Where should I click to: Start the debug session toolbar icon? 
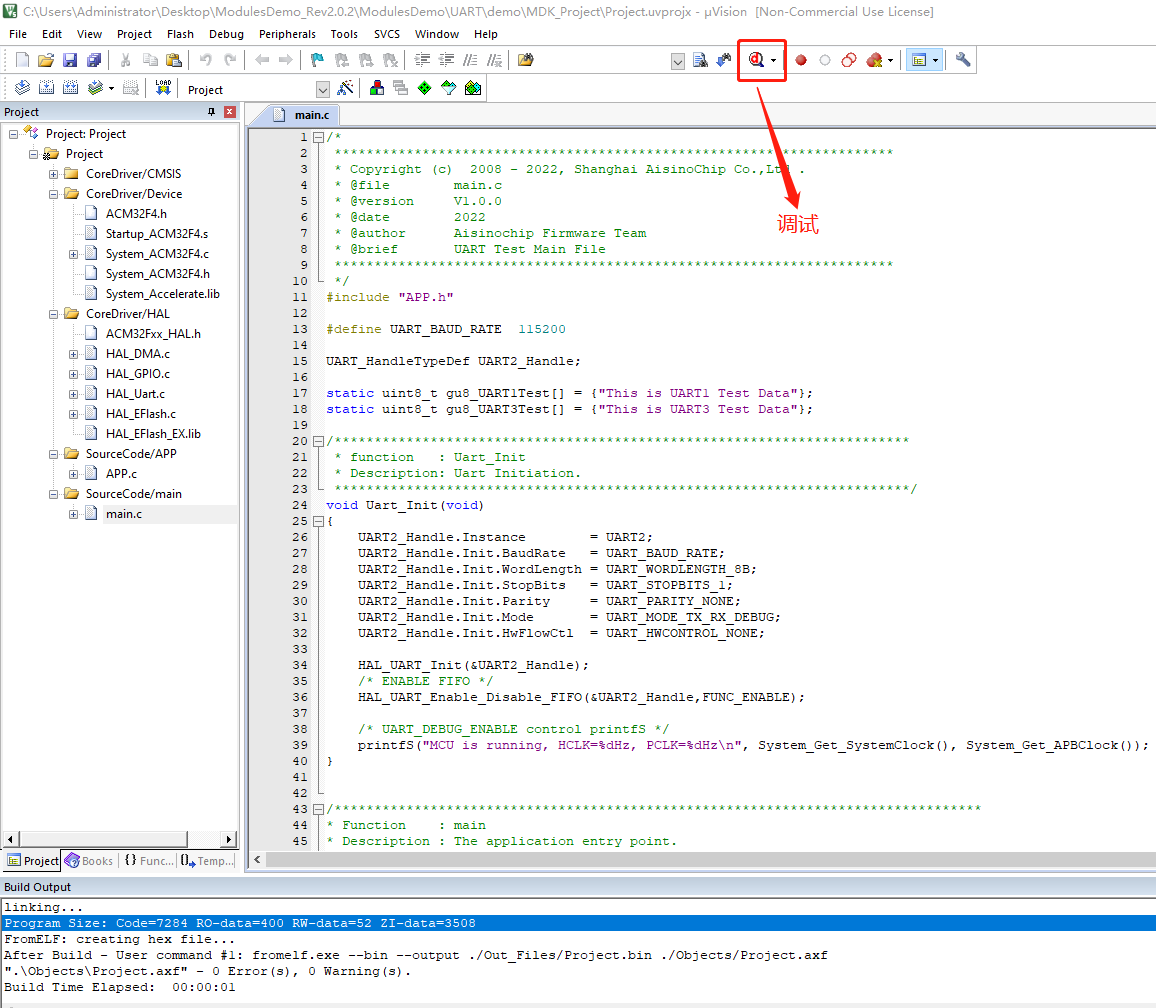coord(757,60)
